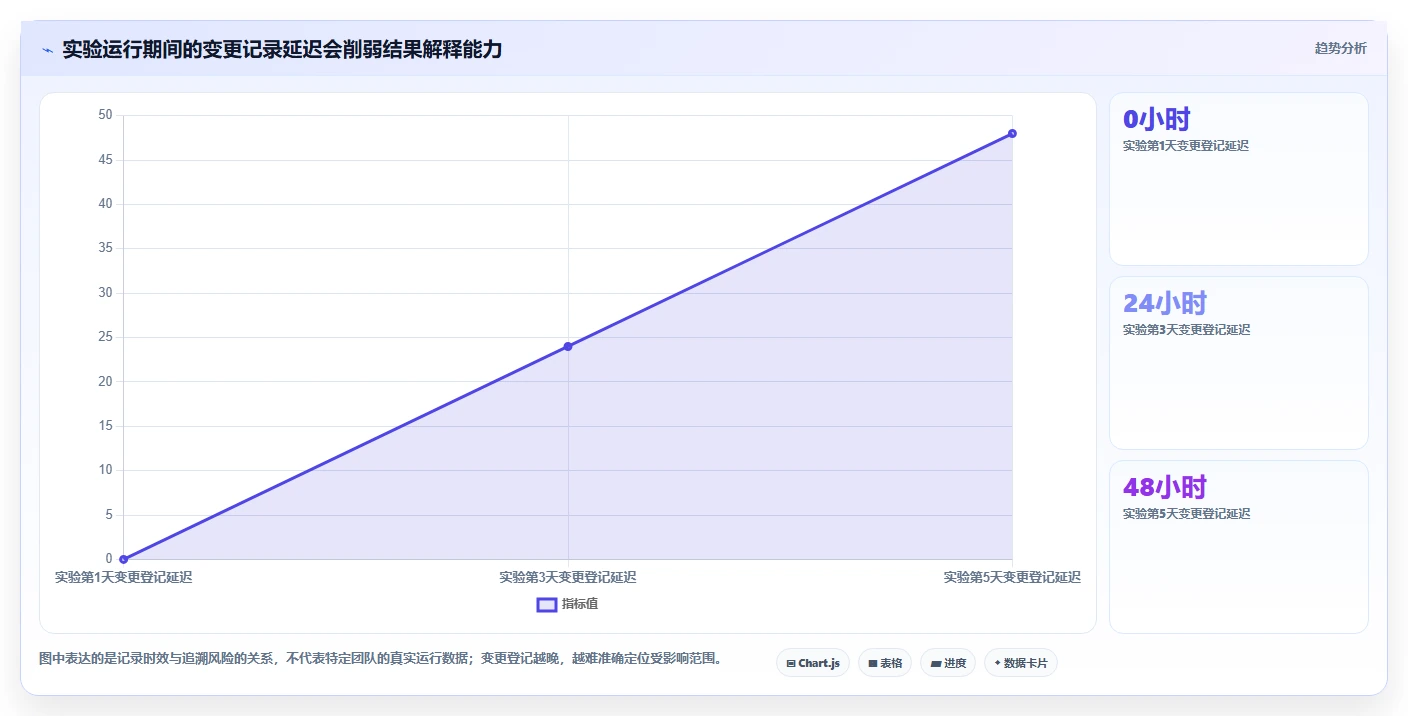Click the 指标值 legend color box
Screen dimensions: 1408x716
[547, 604]
